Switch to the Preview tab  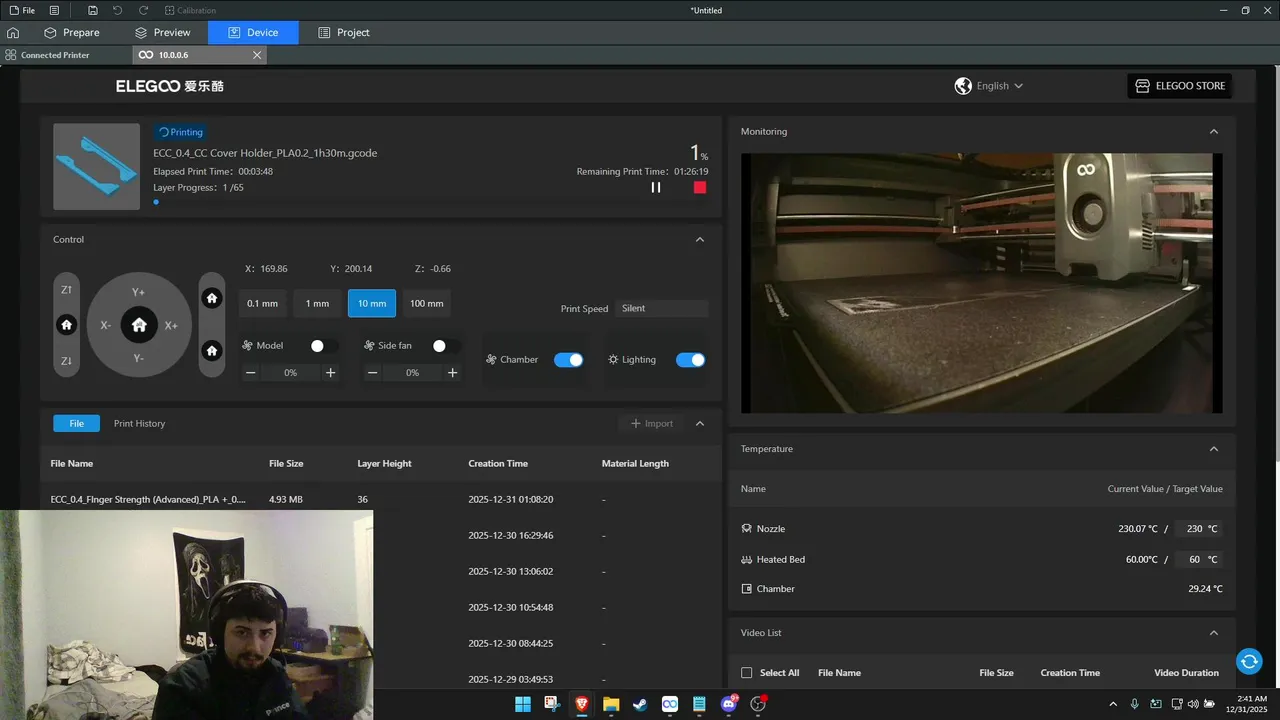(162, 33)
